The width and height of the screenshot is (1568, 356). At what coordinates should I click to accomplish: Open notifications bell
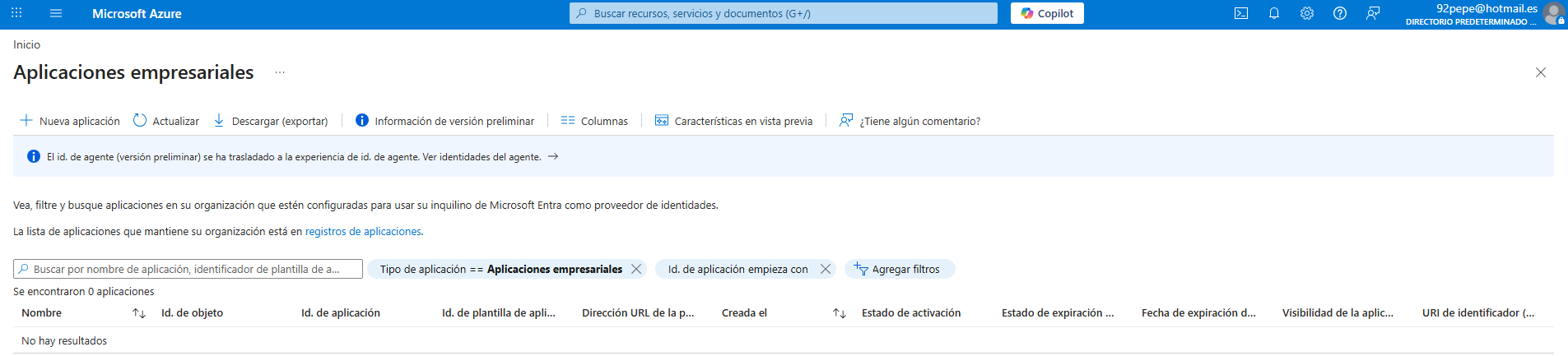point(1274,13)
